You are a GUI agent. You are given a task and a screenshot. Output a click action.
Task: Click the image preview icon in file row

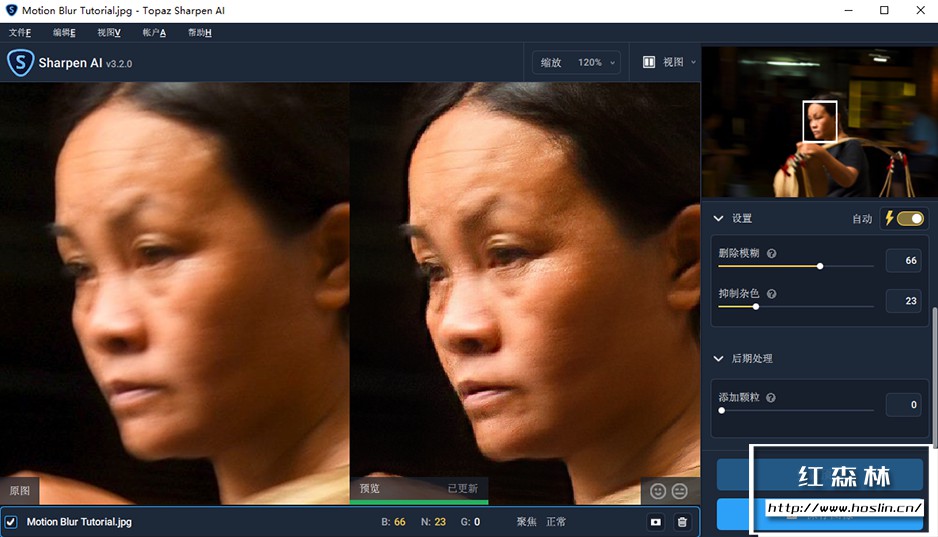pos(656,522)
